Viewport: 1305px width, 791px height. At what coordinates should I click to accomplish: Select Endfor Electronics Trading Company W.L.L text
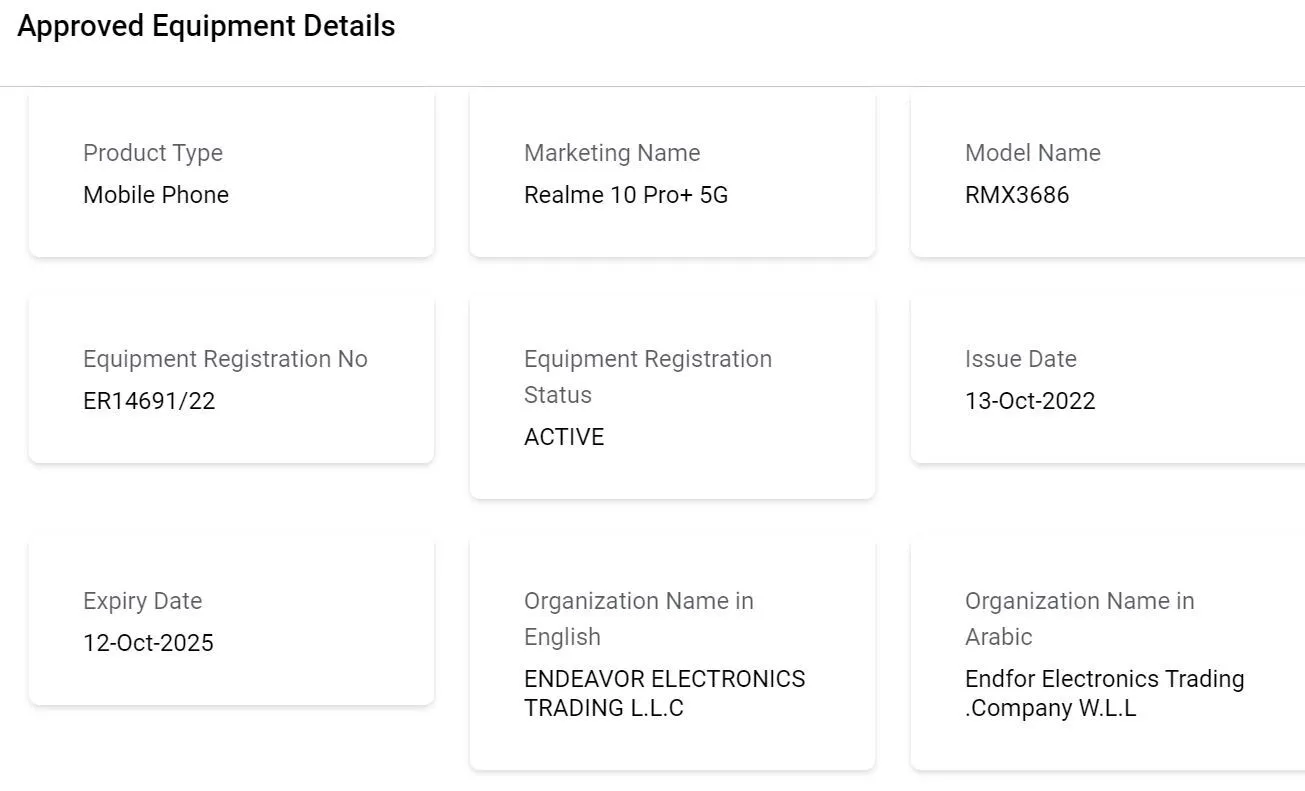(1104, 693)
